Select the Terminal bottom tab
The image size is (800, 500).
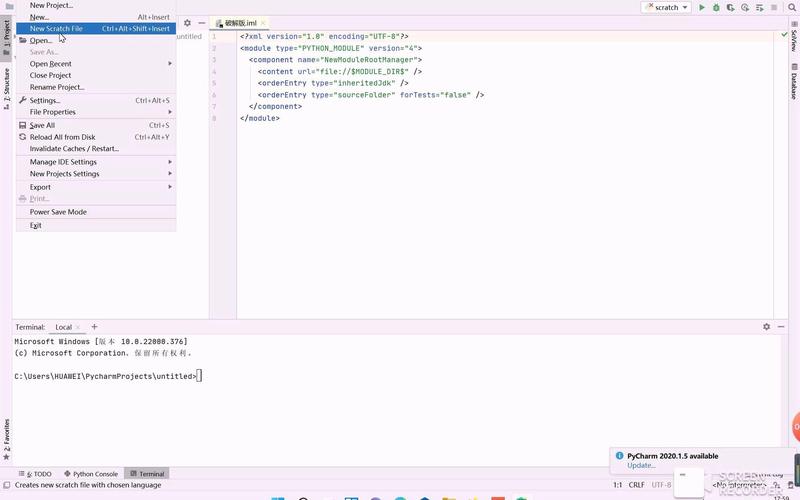[147, 473]
